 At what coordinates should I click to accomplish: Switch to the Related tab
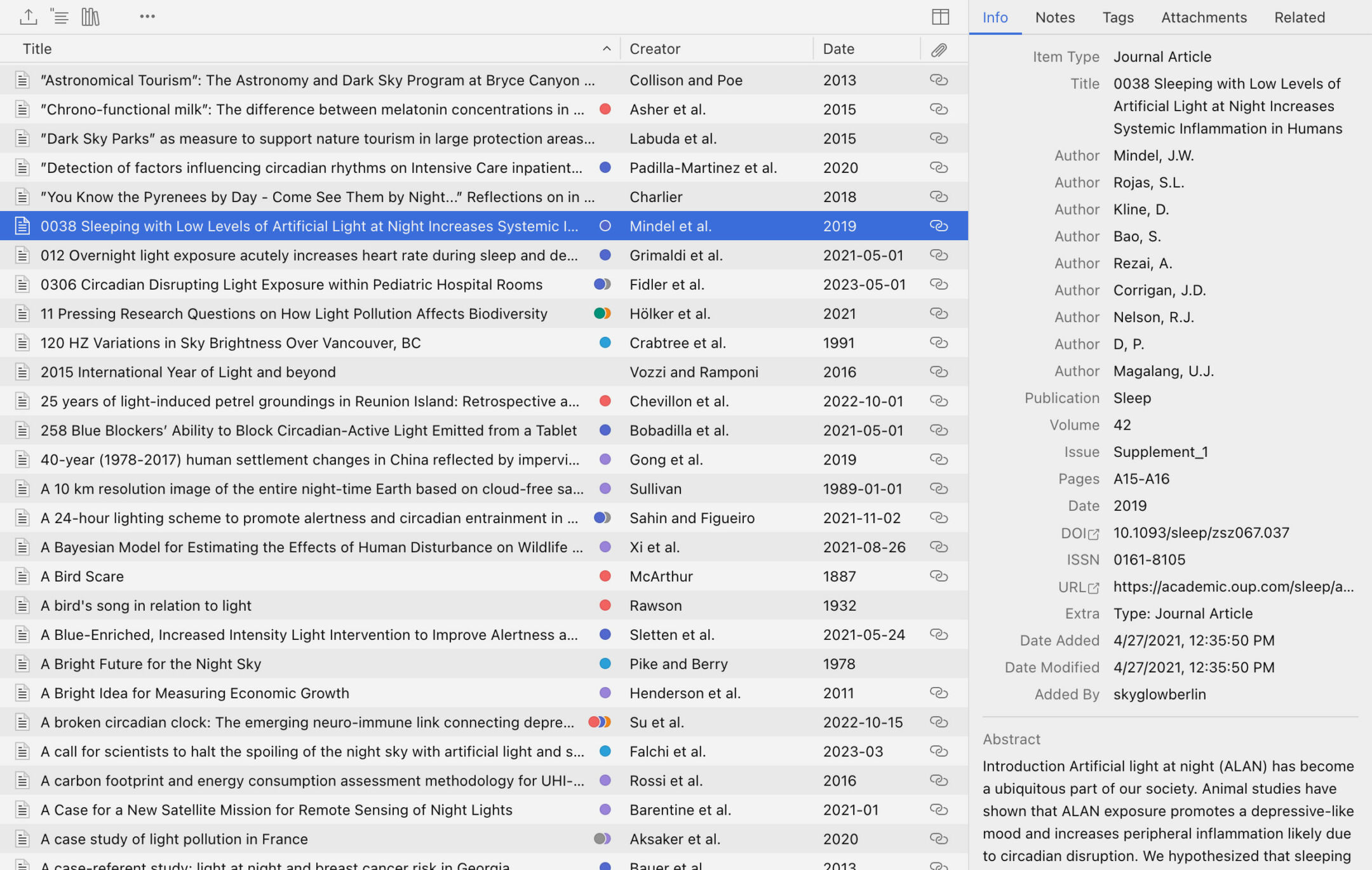click(x=1299, y=17)
